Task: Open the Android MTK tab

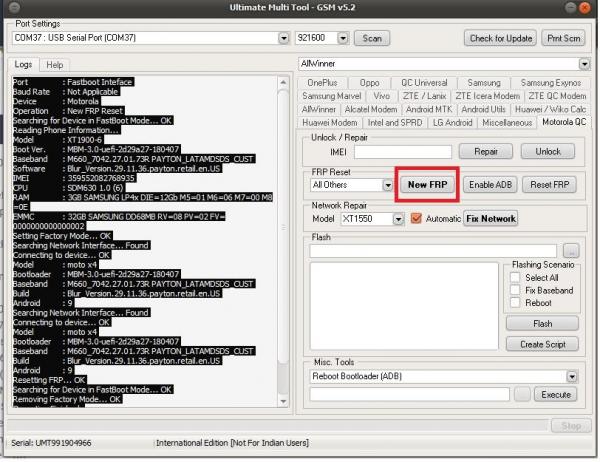Action: coord(429,109)
